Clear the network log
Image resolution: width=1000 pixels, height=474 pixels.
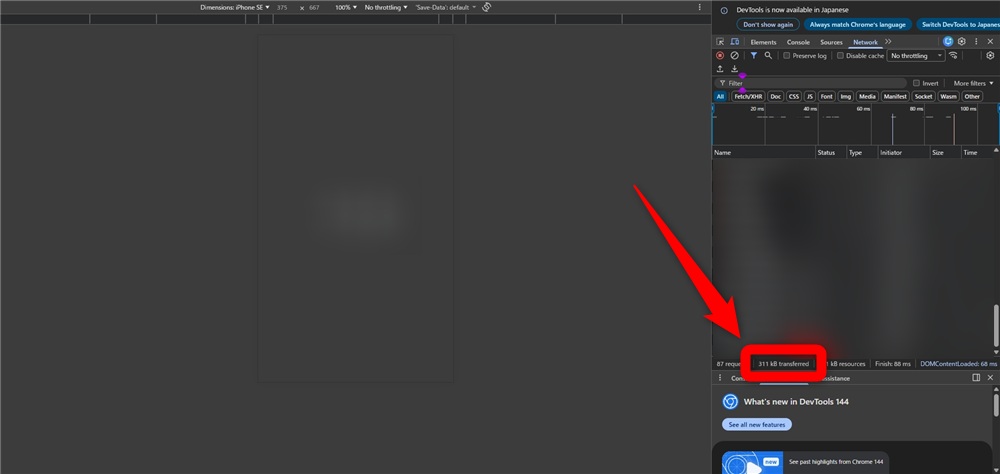click(x=734, y=56)
